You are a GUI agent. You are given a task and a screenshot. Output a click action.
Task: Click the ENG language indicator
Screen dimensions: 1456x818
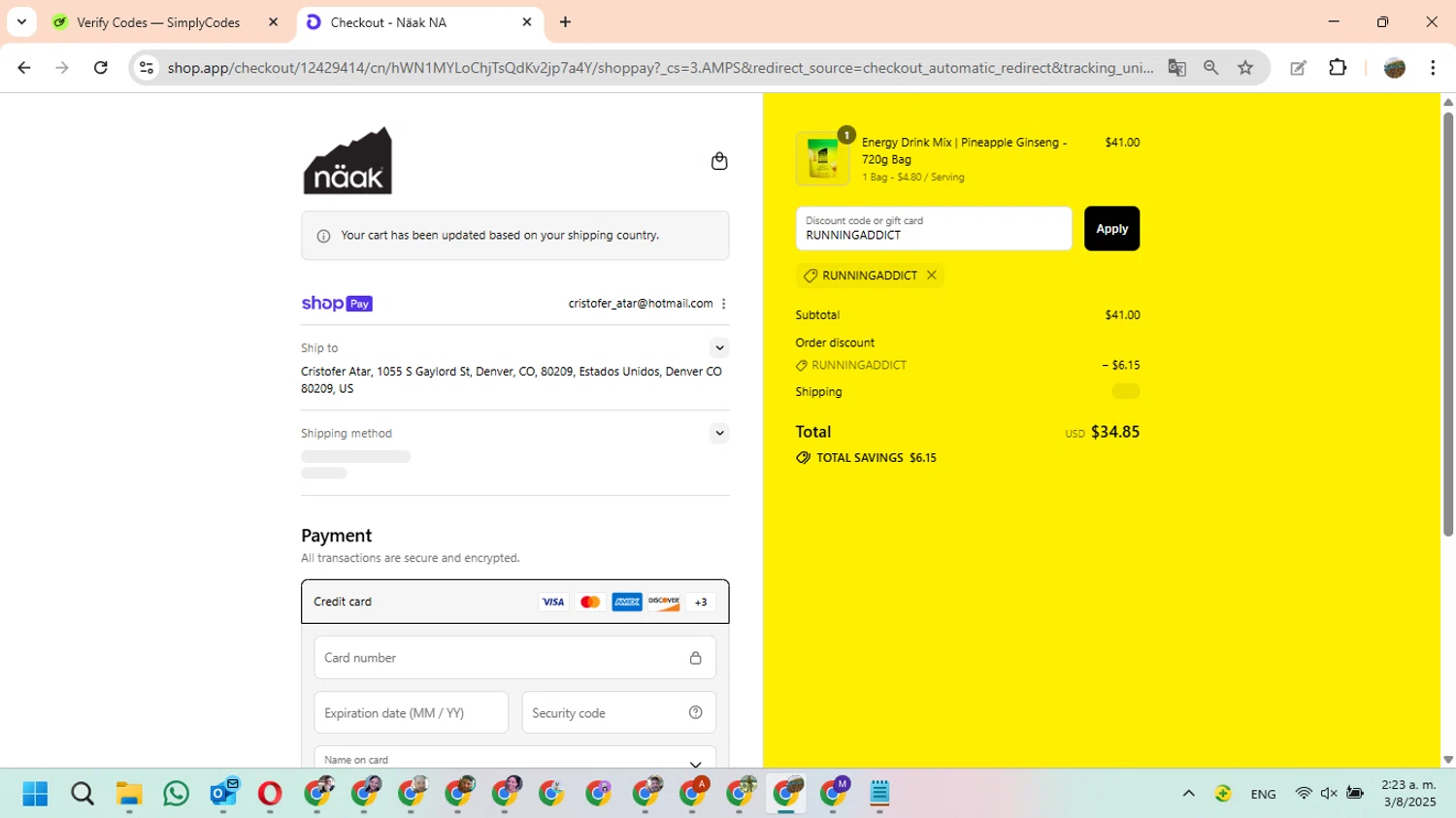(x=1263, y=794)
